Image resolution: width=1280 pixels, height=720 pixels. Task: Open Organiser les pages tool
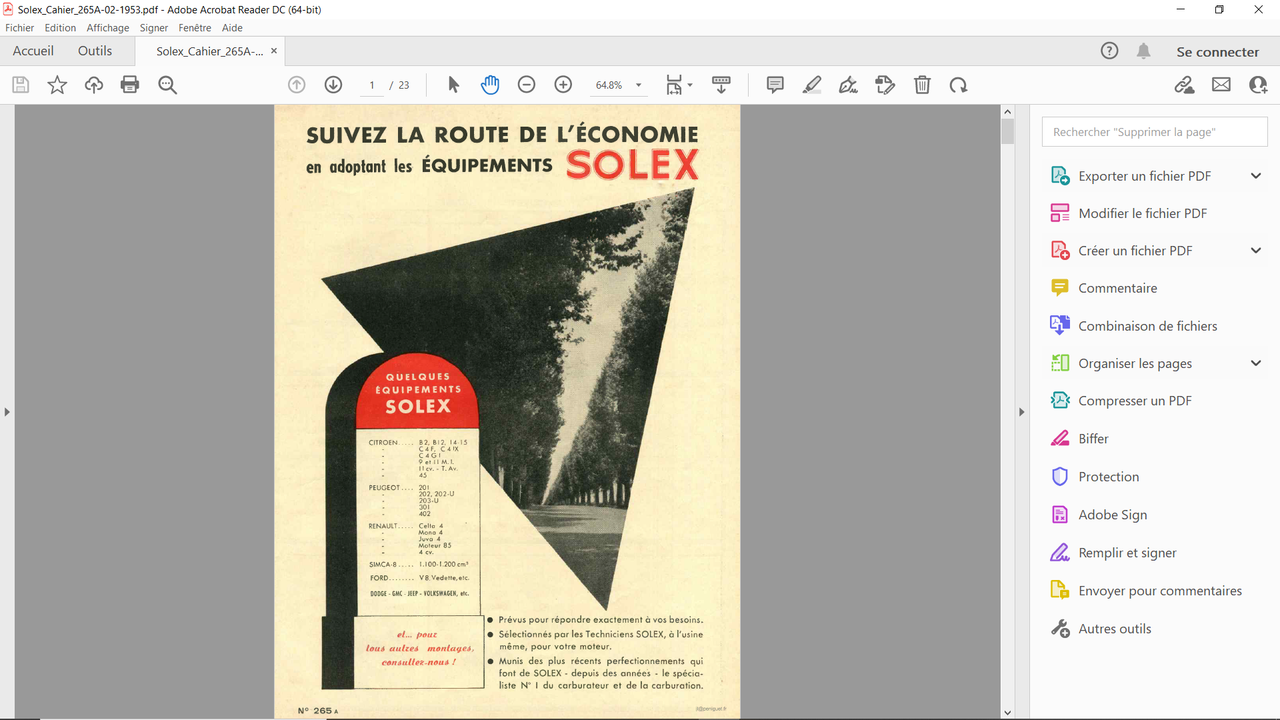pyautogui.click(x=1135, y=363)
